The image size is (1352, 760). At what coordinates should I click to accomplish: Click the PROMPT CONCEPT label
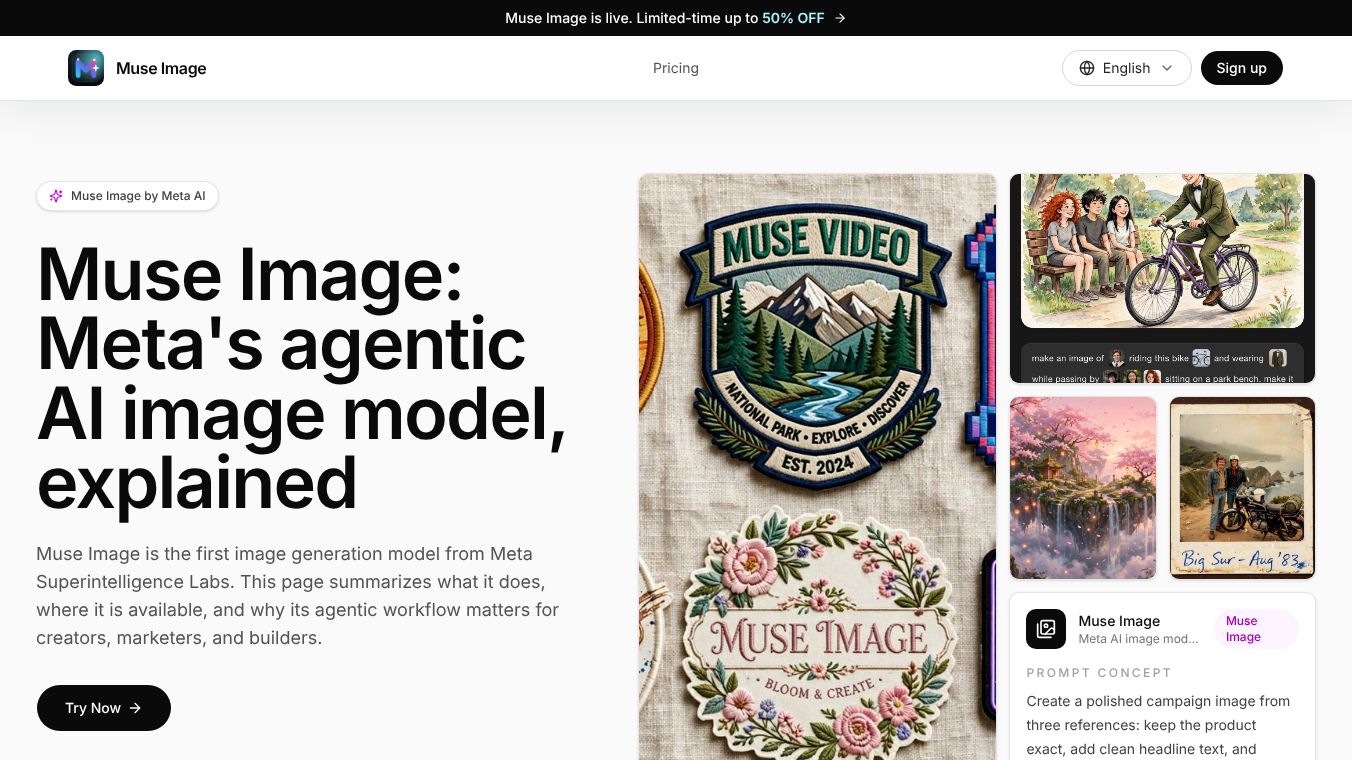click(x=1099, y=673)
